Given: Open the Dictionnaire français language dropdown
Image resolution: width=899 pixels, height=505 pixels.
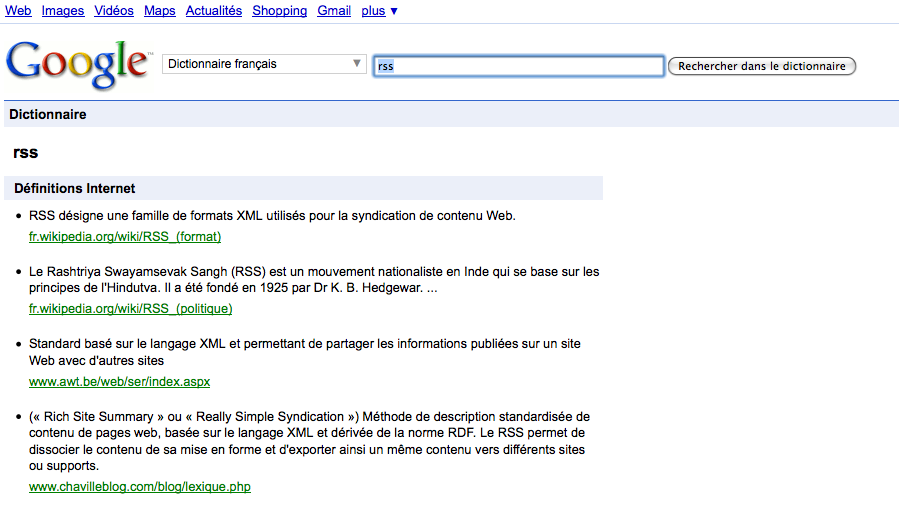Looking at the screenshot, I should coord(264,65).
